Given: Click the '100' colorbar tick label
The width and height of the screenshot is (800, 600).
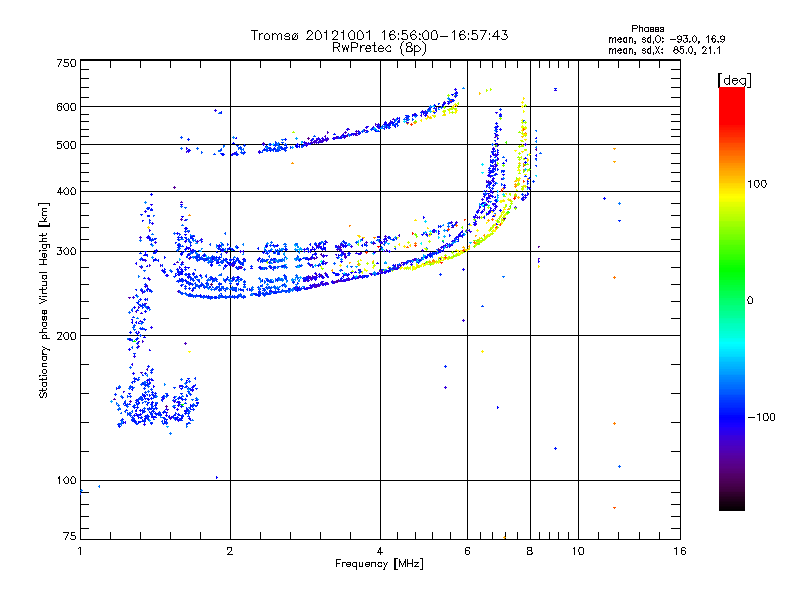Looking at the screenshot, I should click(x=757, y=184).
